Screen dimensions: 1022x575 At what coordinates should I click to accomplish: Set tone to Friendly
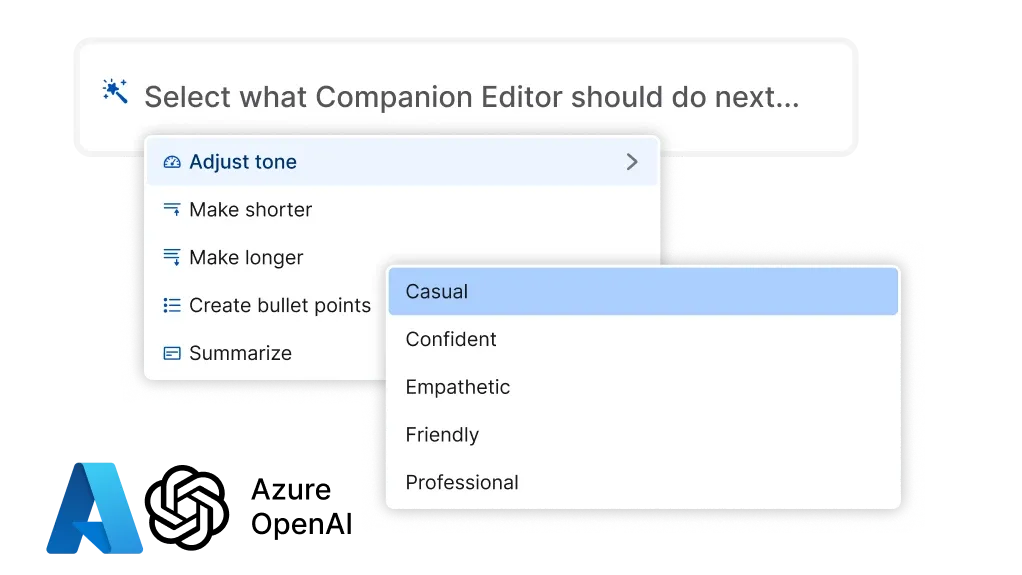tap(442, 436)
